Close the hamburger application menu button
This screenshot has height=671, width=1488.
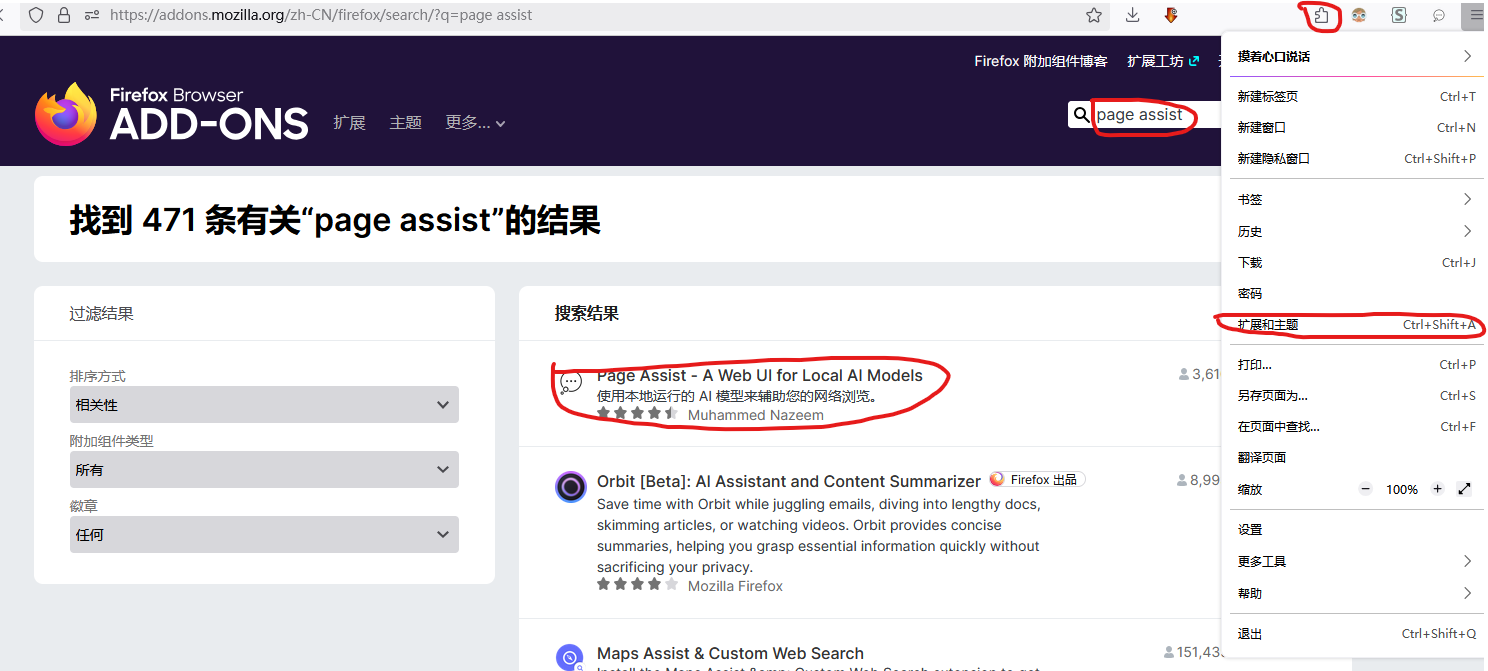[1475, 15]
